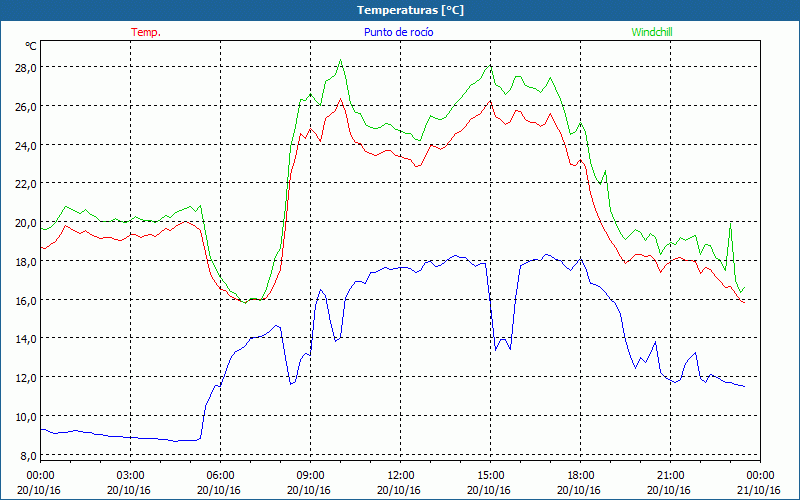Click the 03:00 time axis label
Image resolution: width=800 pixels, height=500 pixels.
131,476
